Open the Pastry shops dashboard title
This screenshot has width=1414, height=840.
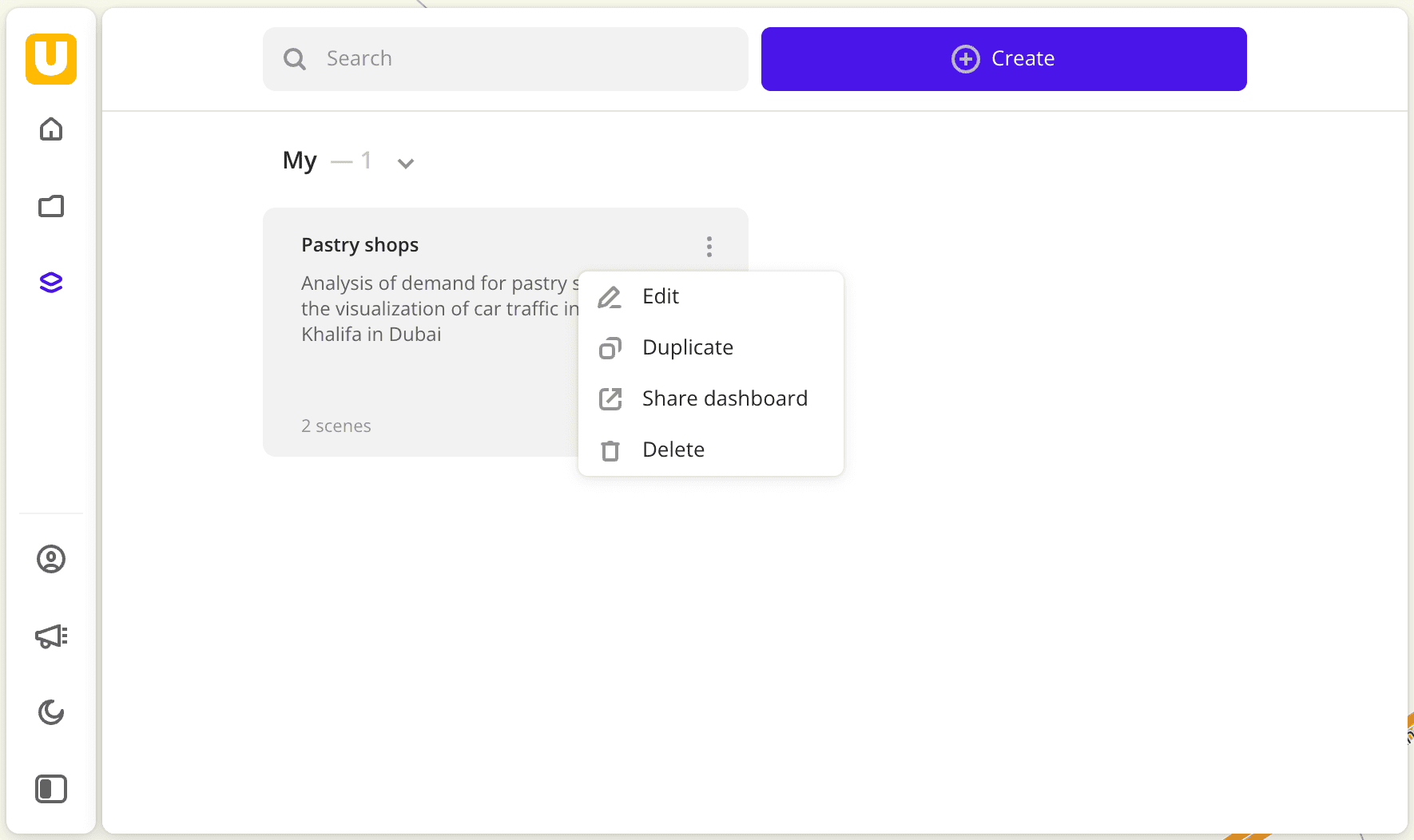[x=359, y=245]
